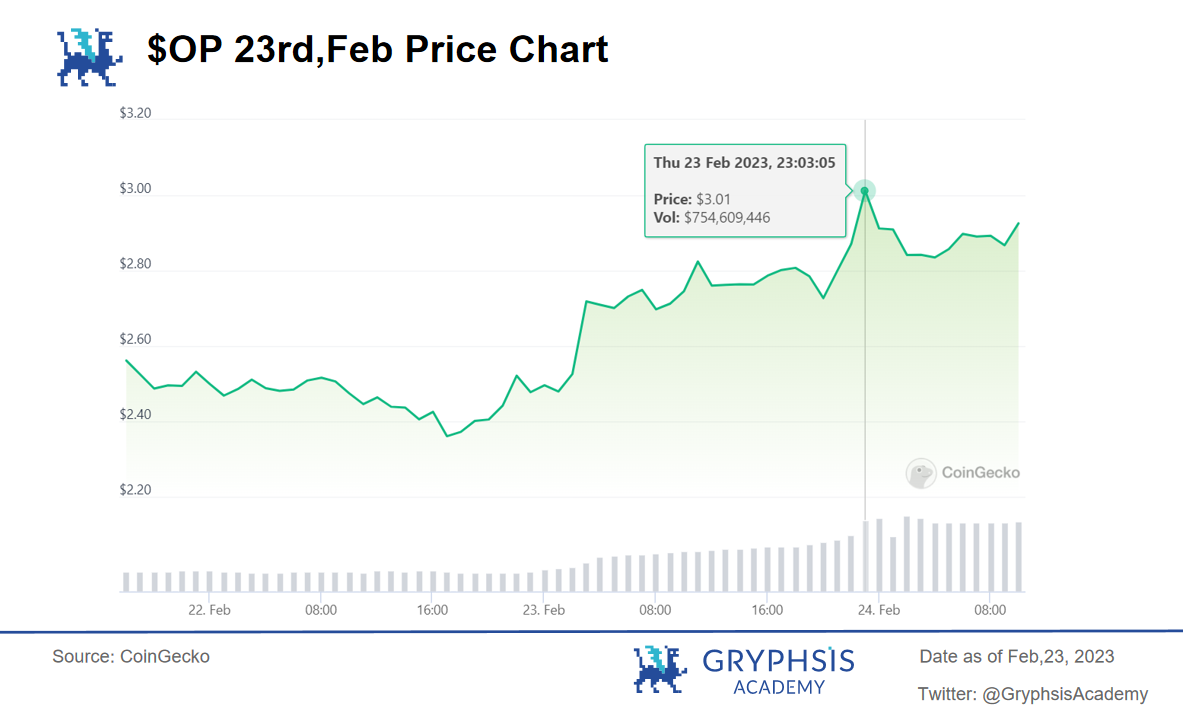
Task: Click the Date as of Feb,23, 2023 text
Action: pos(1017,657)
